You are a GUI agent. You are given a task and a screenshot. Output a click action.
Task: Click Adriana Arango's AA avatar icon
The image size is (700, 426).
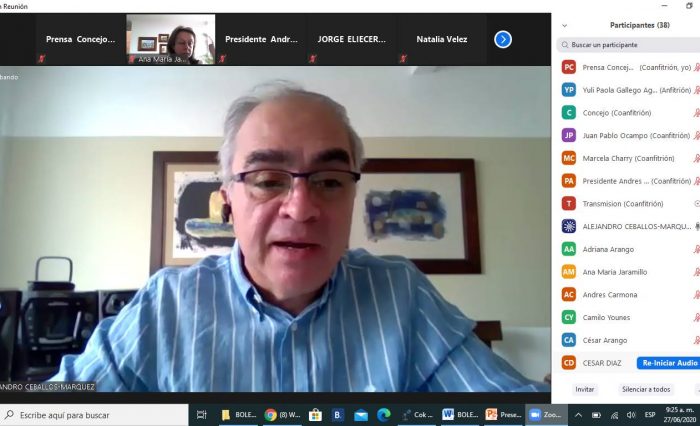click(x=568, y=249)
